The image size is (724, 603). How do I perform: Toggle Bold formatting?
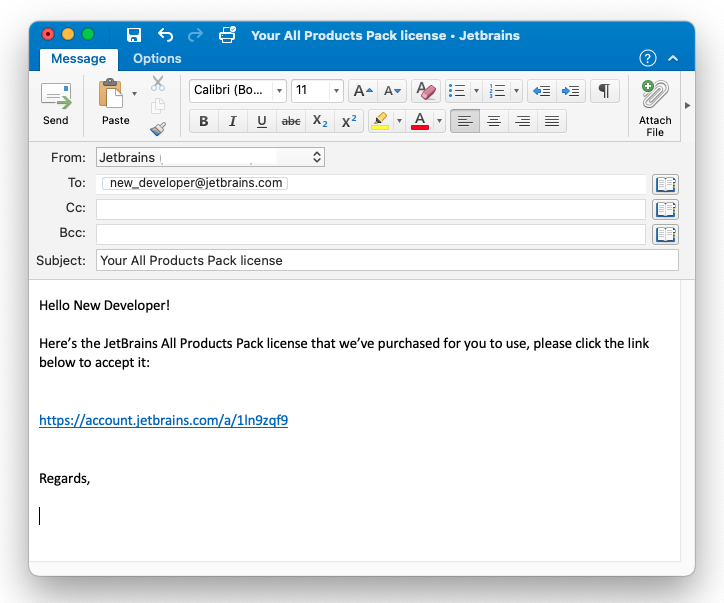click(x=204, y=121)
